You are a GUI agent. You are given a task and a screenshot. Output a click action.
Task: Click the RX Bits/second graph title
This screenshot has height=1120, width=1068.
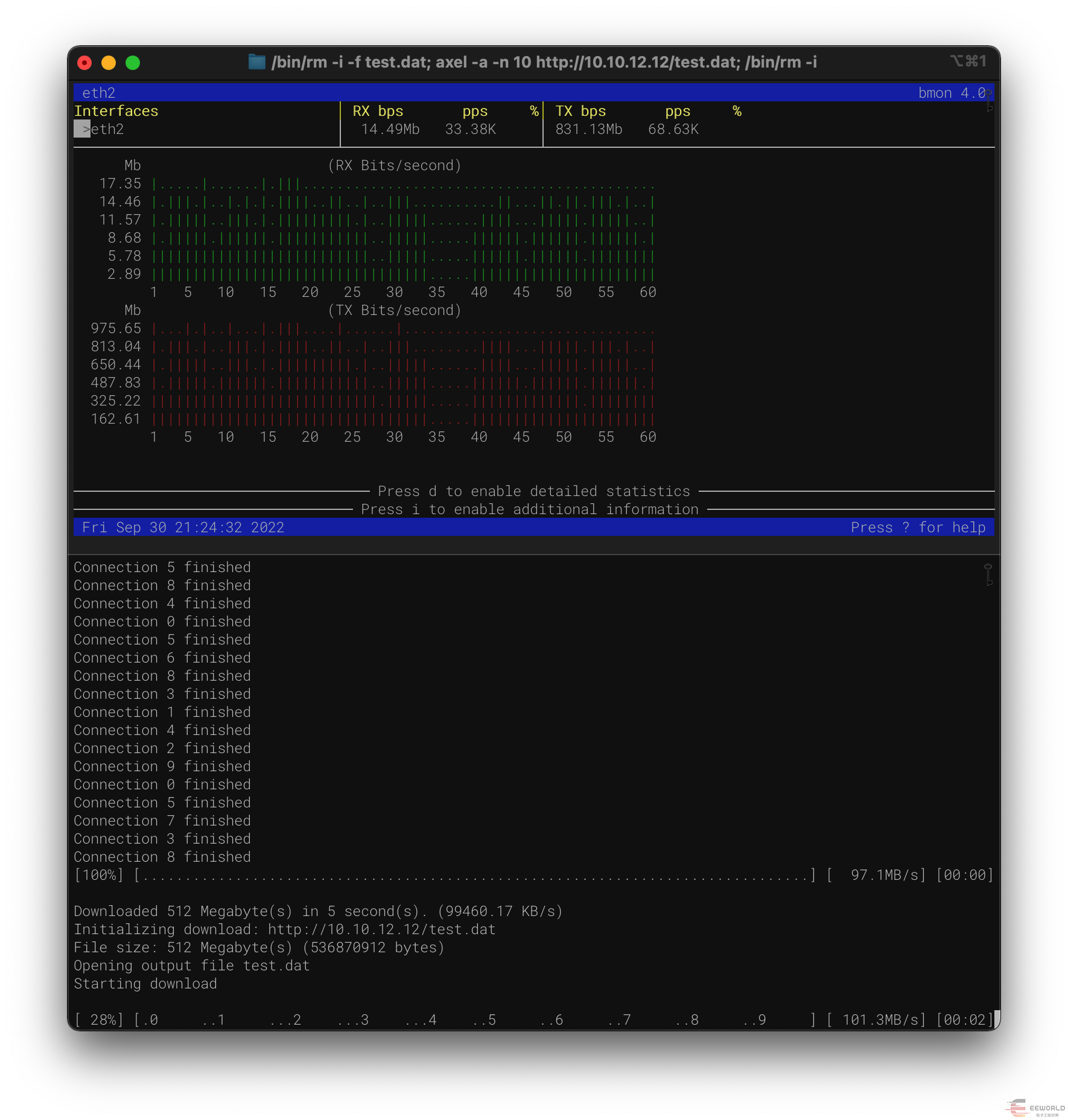pos(395,165)
